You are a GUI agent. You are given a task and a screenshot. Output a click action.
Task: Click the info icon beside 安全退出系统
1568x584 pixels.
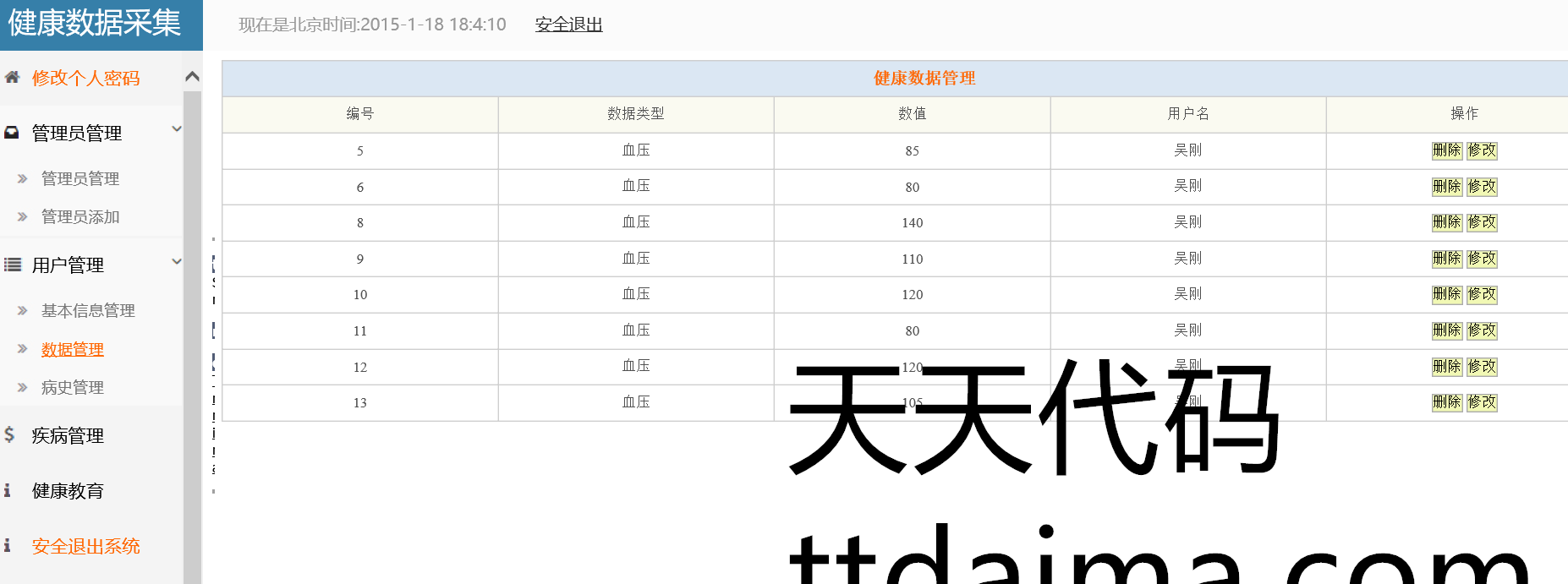(x=8, y=546)
